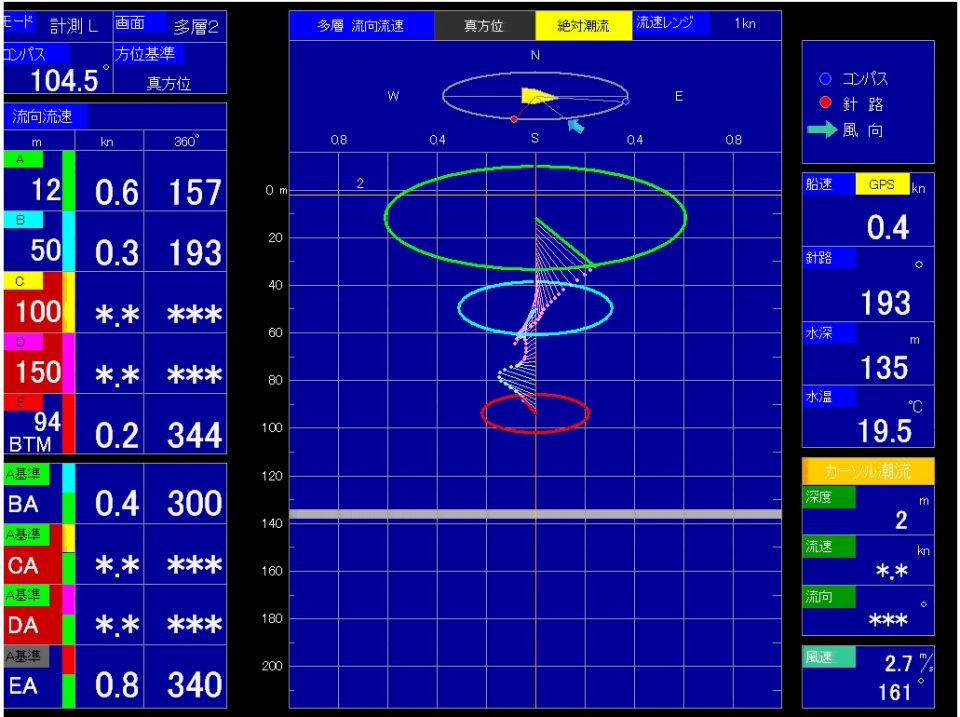Click the green 深度 cursor label
The width and height of the screenshot is (960, 717).
(828, 497)
